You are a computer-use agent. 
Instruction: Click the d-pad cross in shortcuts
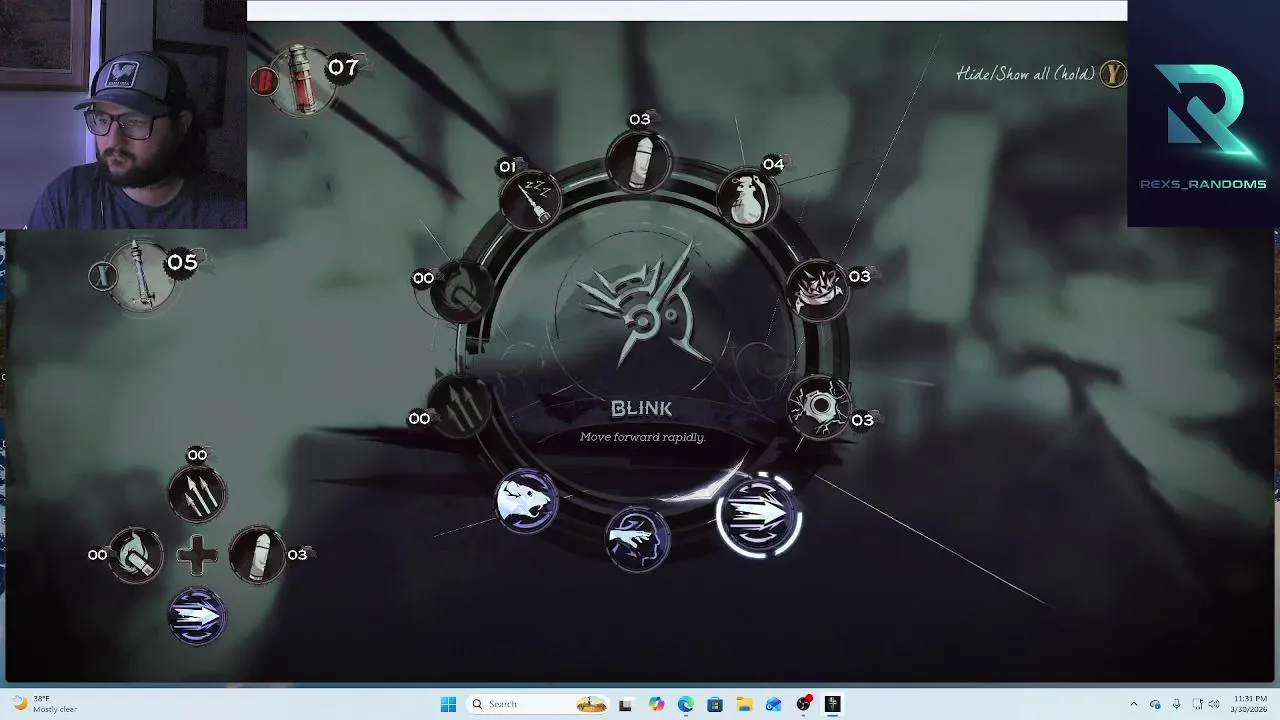pos(197,555)
